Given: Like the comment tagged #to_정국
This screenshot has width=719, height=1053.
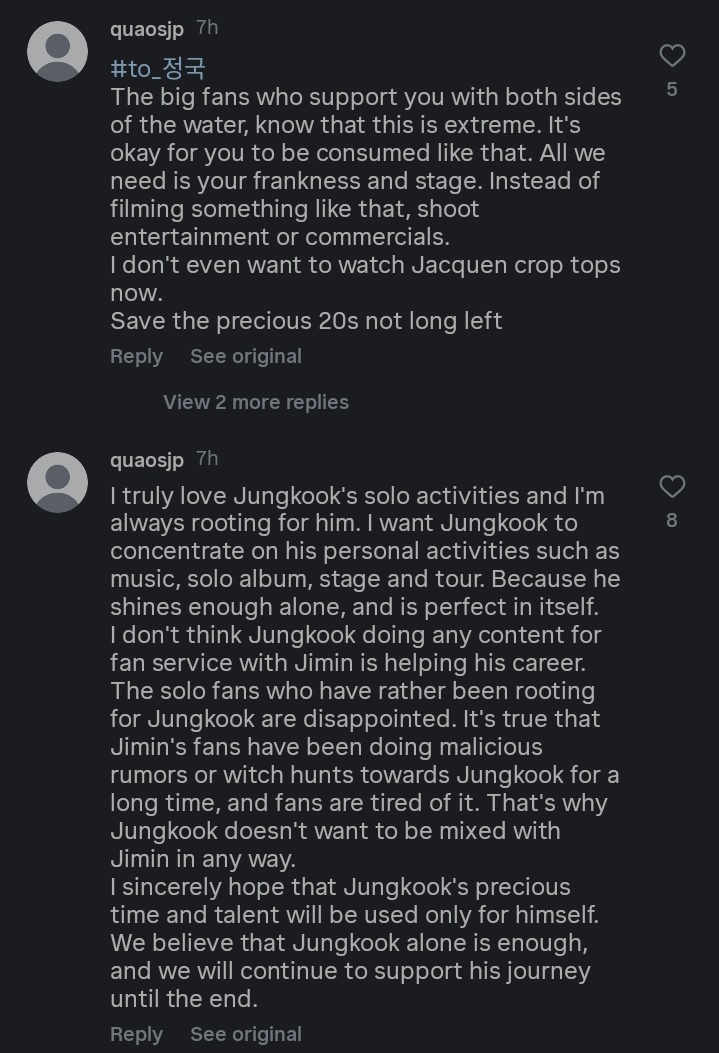Looking at the screenshot, I should [x=672, y=56].
